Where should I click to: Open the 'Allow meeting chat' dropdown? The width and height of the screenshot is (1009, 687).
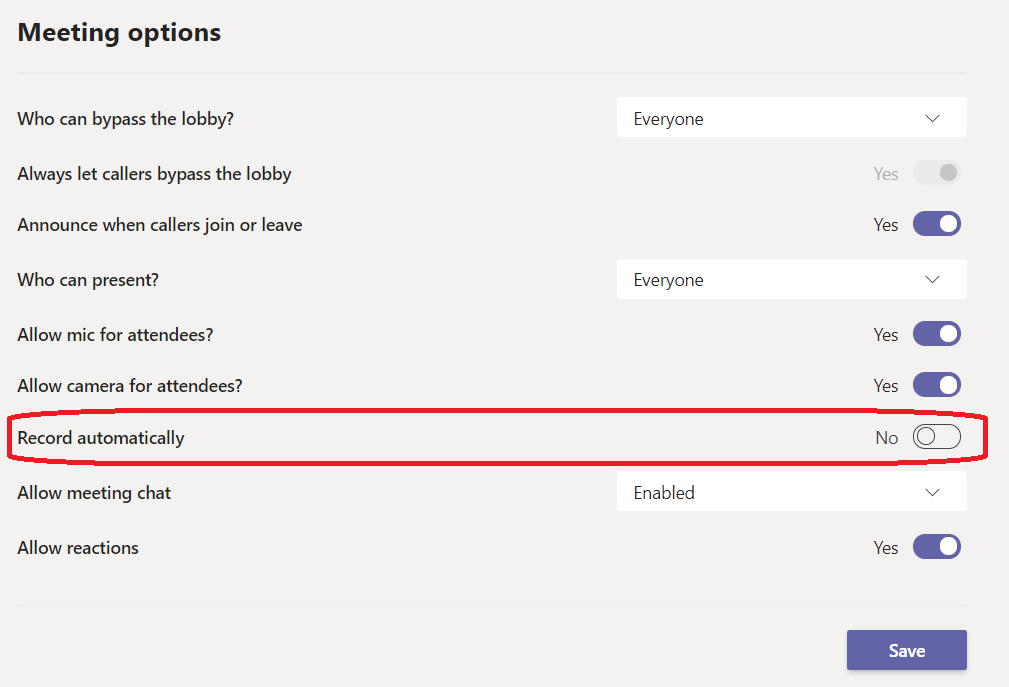pos(791,492)
